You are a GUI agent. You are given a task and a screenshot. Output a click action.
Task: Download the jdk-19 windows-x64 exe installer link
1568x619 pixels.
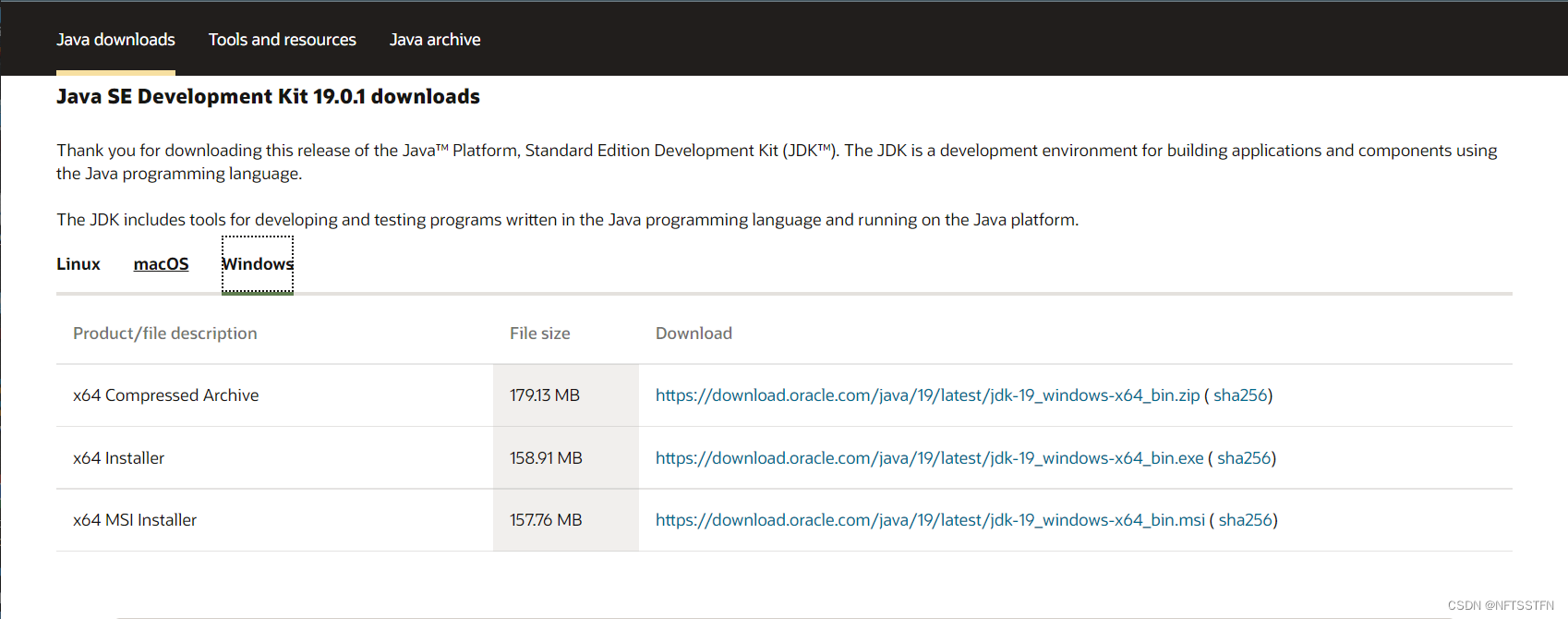929,458
